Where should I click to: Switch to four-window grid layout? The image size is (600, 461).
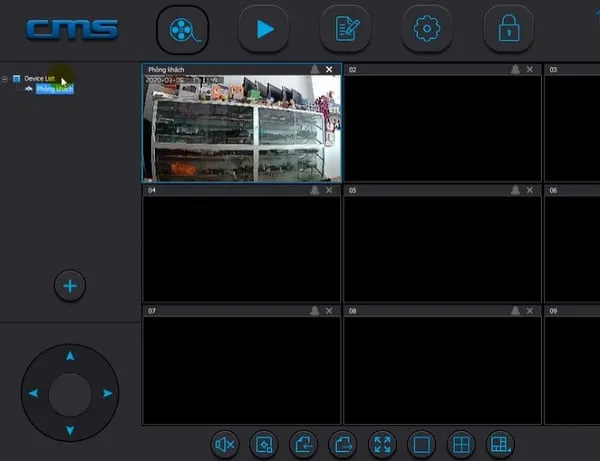(x=460, y=444)
